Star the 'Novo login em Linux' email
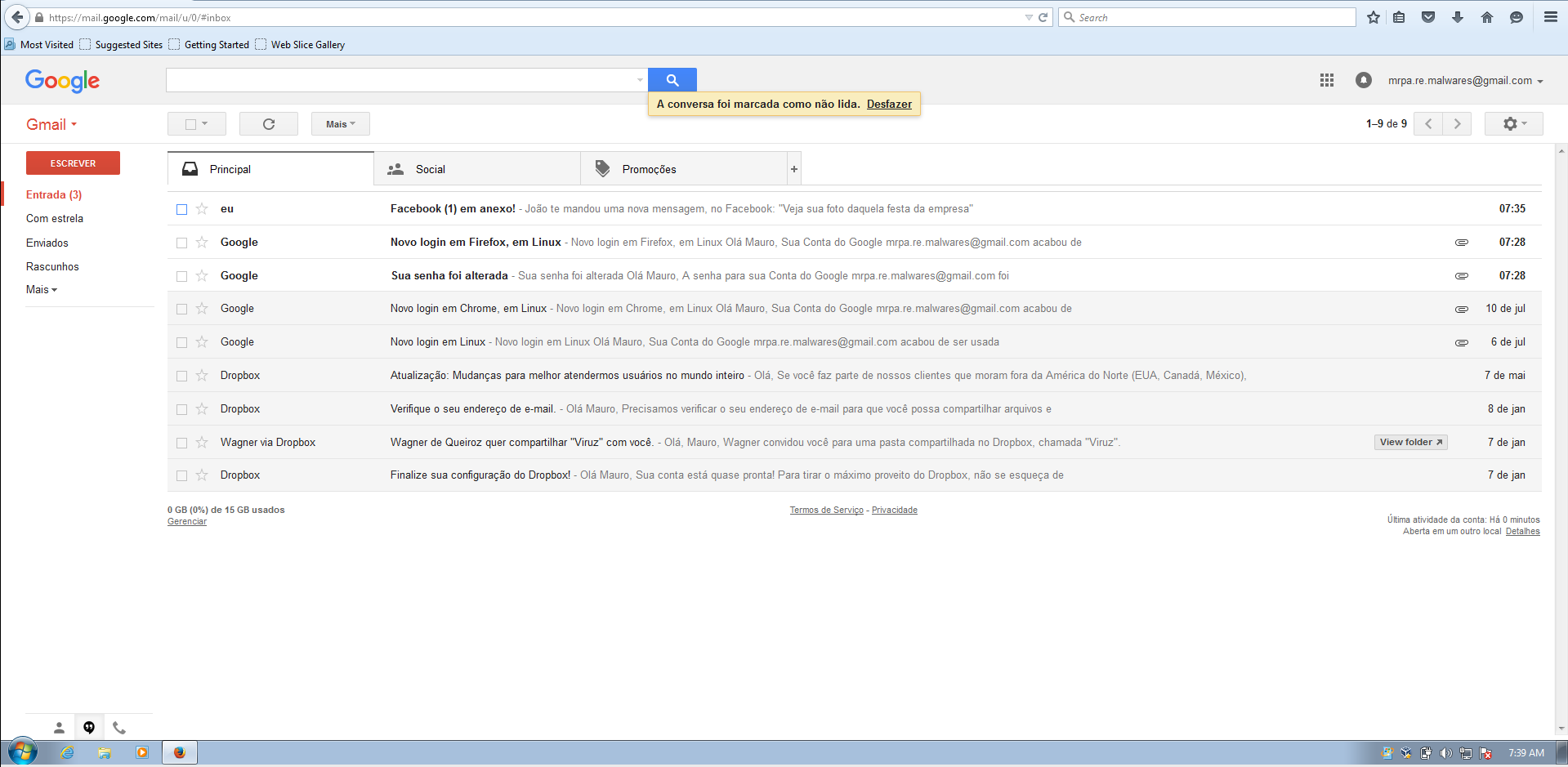The width and height of the screenshot is (1568, 767). coord(202,341)
